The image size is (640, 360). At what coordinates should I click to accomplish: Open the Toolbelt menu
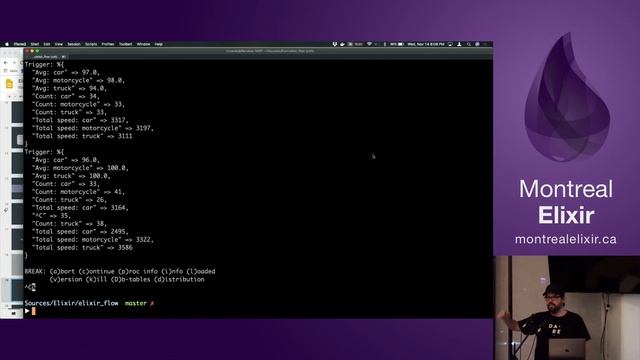125,44
